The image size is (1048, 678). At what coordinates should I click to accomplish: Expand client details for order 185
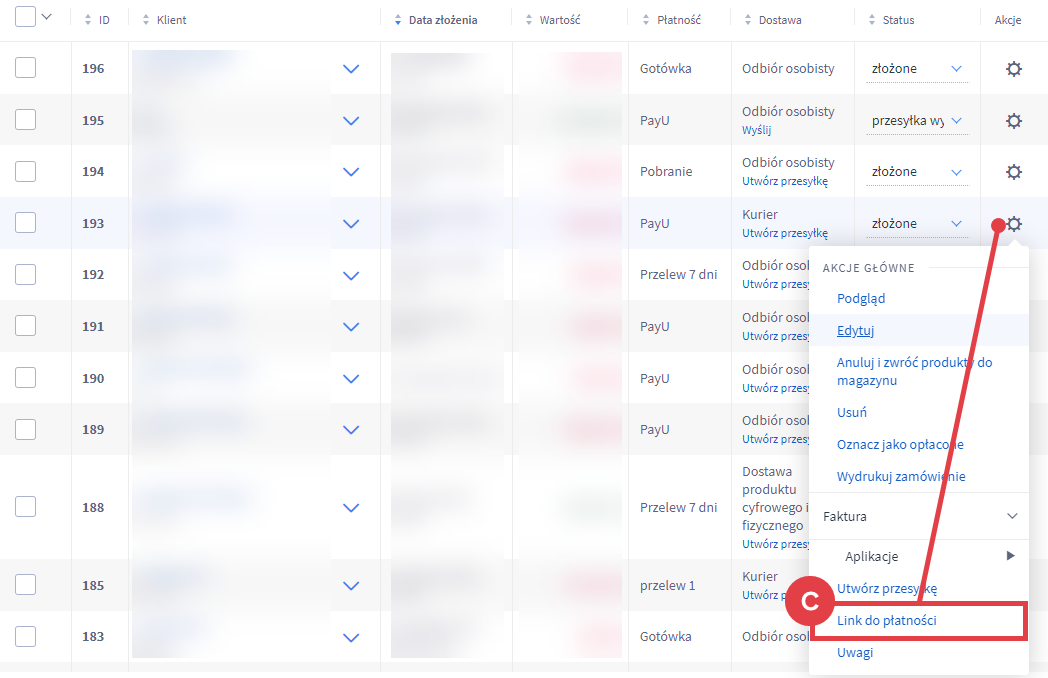coord(351,586)
